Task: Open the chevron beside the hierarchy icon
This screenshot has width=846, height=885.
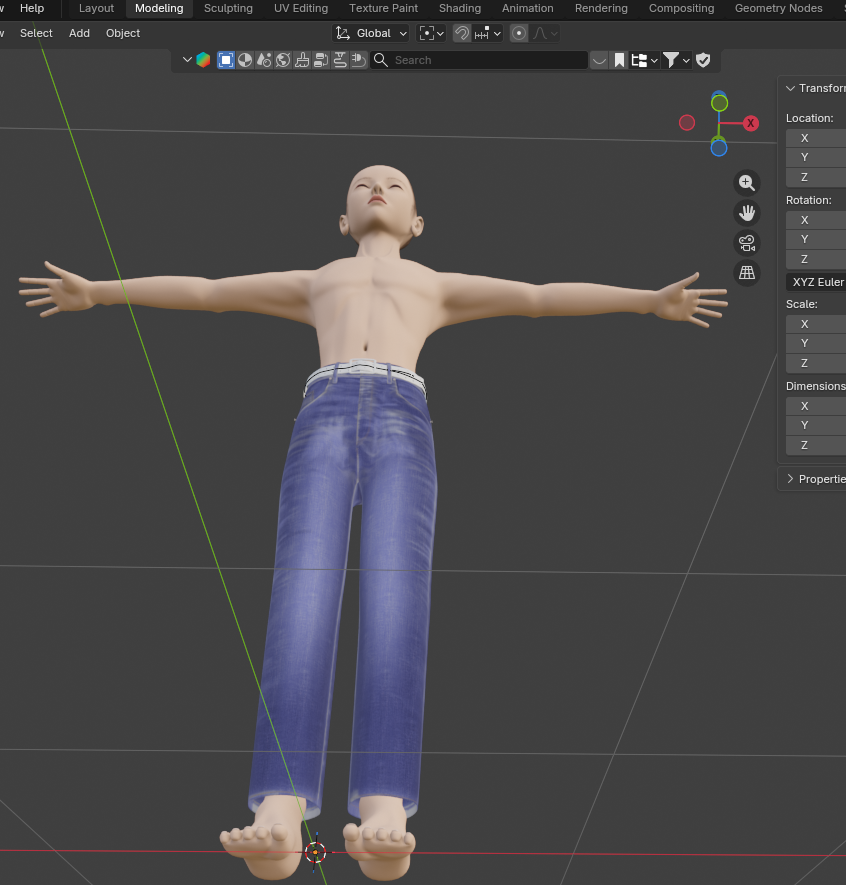Action: [654, 60]
